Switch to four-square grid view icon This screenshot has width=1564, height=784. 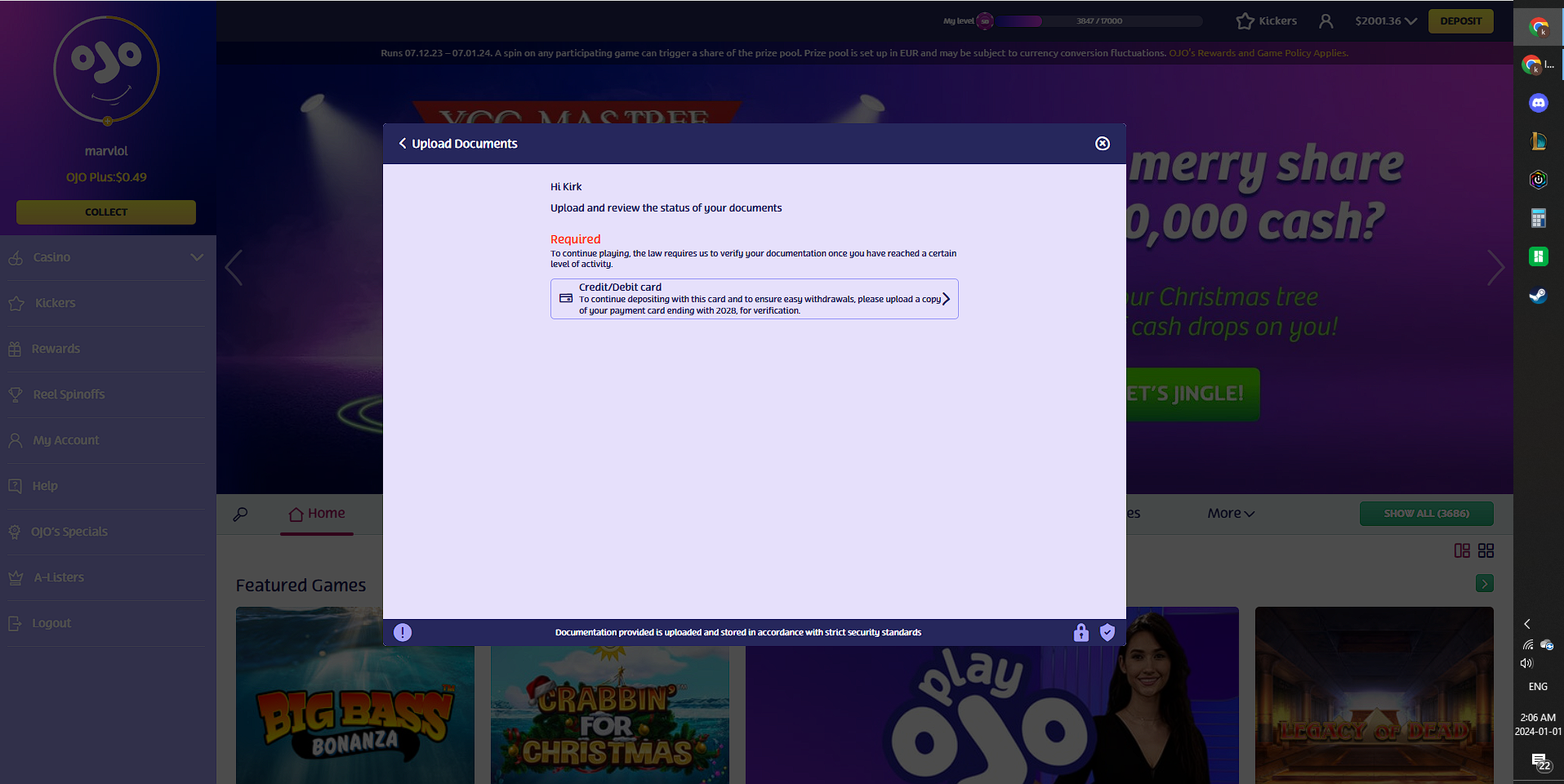tap(1486, 551)
